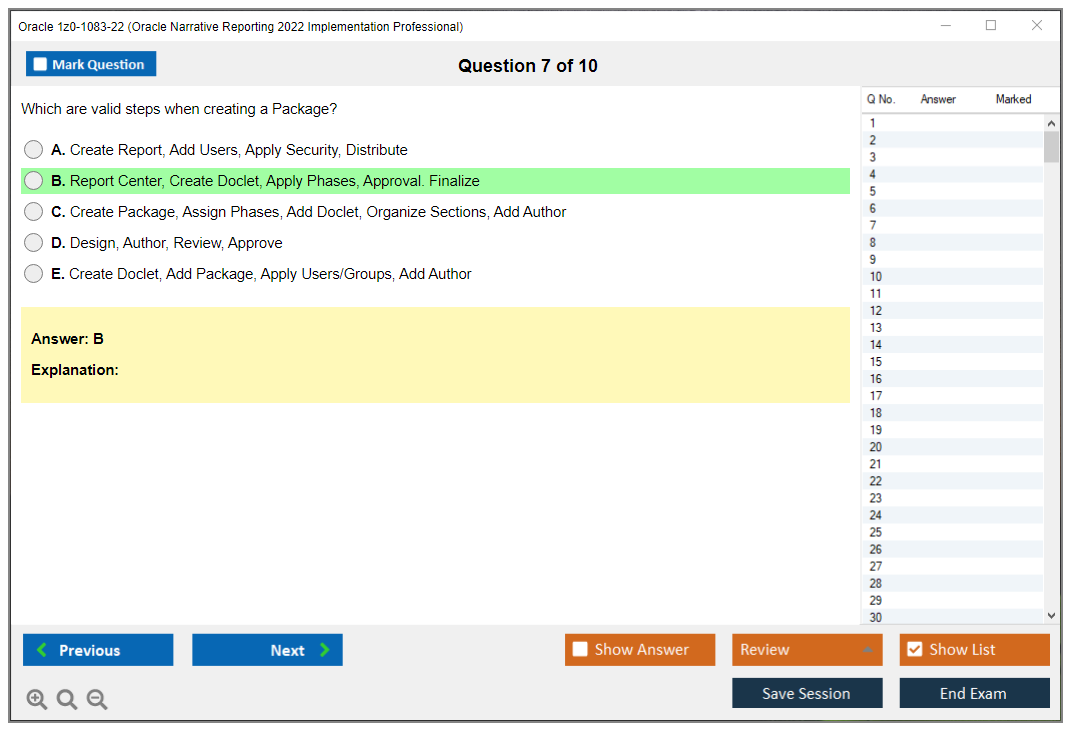This screenshot has height=735, width=1075.
Task: Maximize the exam window
Action: click(991, 26)
